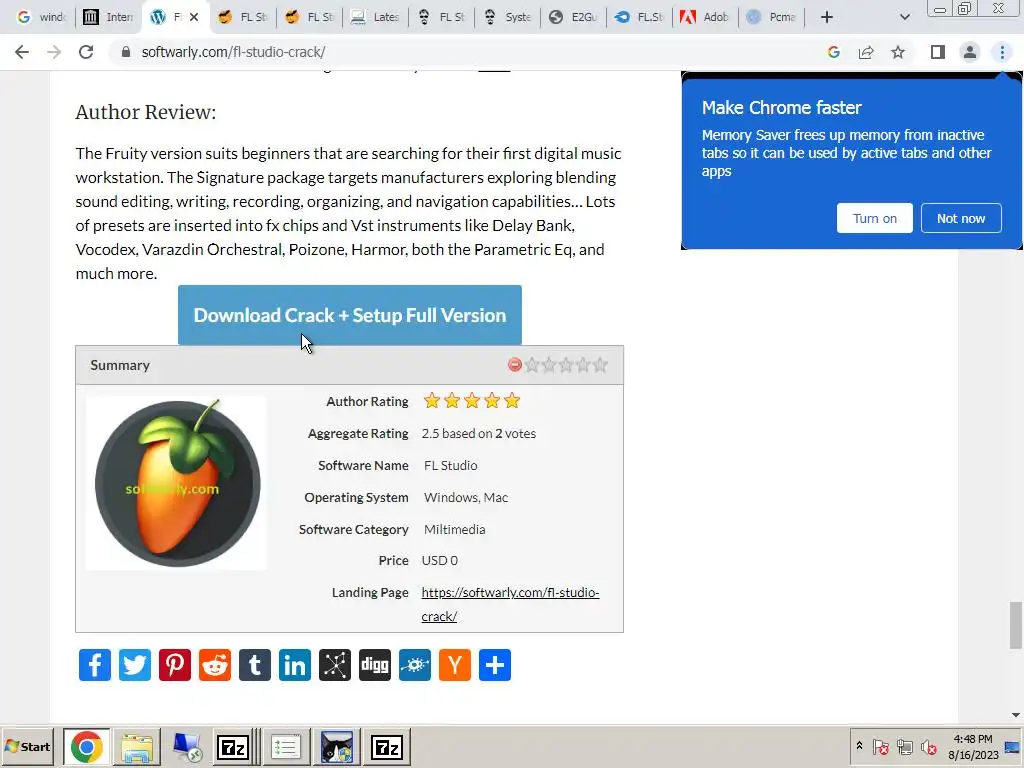Image resolution: width=1024 pixels, height=768 pixels.
Task: Open the Chrome profile avatar
Action: pos(970,52)
